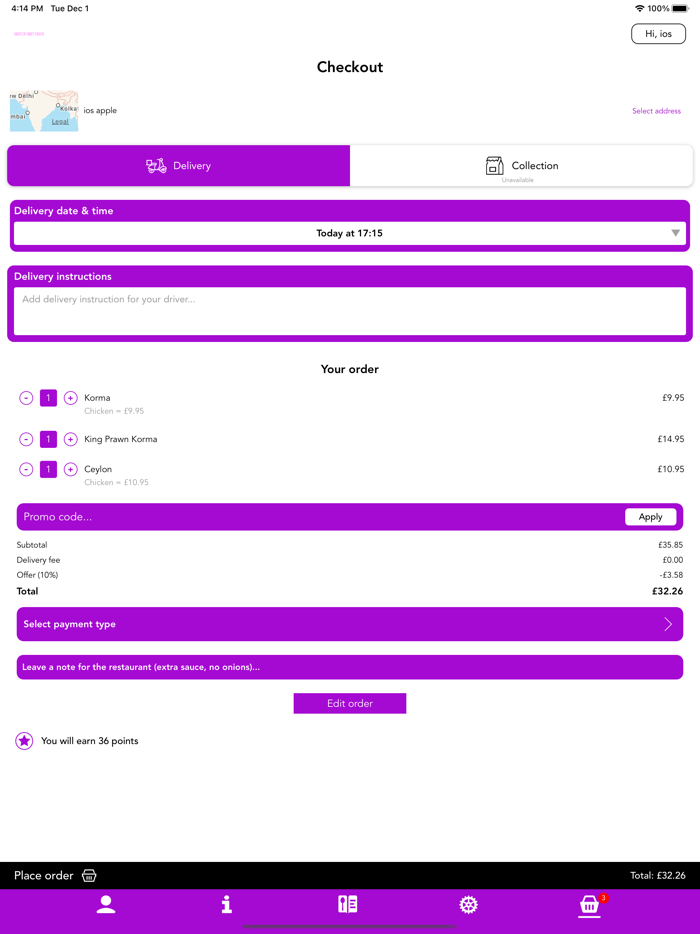Open the info icon in bottom bar

(x=227, y=904)
